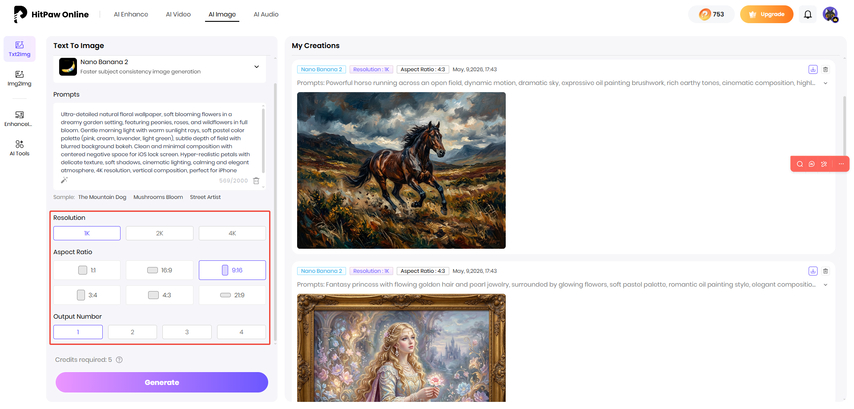Screen dimensions: 854x409
Task: Switch to AI Enhance tab
Action: (131, 15)
